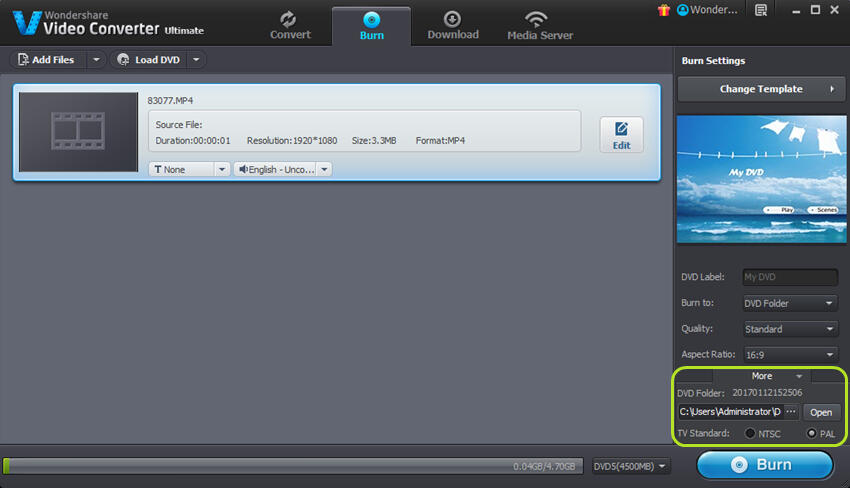The width and height of the screenshot is (850, 488).
Task: Click the Play button in template preview
Action: pos(779,210)
